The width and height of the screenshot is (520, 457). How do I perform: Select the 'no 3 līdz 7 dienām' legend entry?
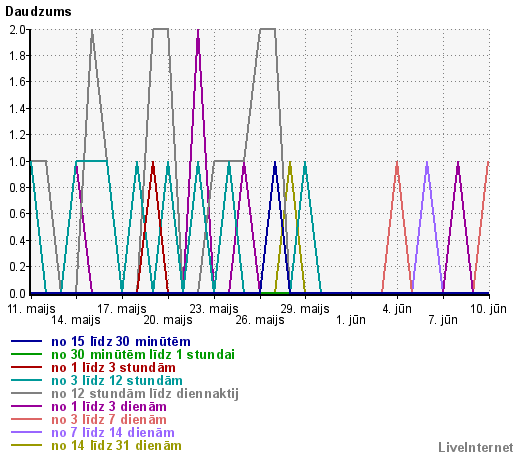(x=109, y=420)
